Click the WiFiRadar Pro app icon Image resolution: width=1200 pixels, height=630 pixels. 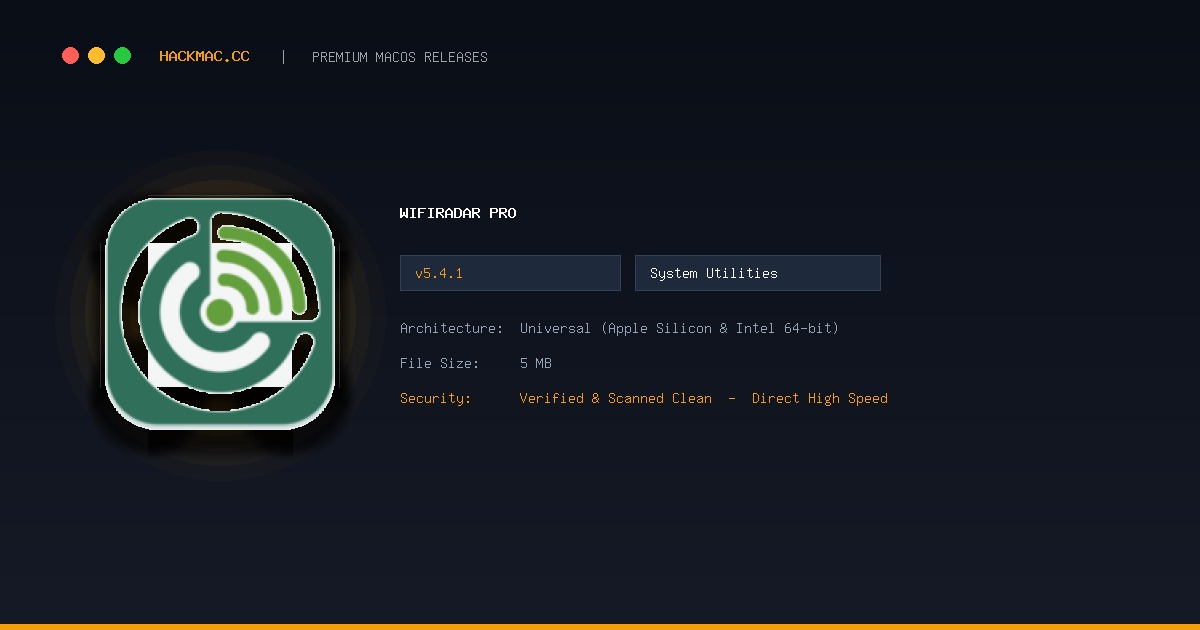point(220,313)
